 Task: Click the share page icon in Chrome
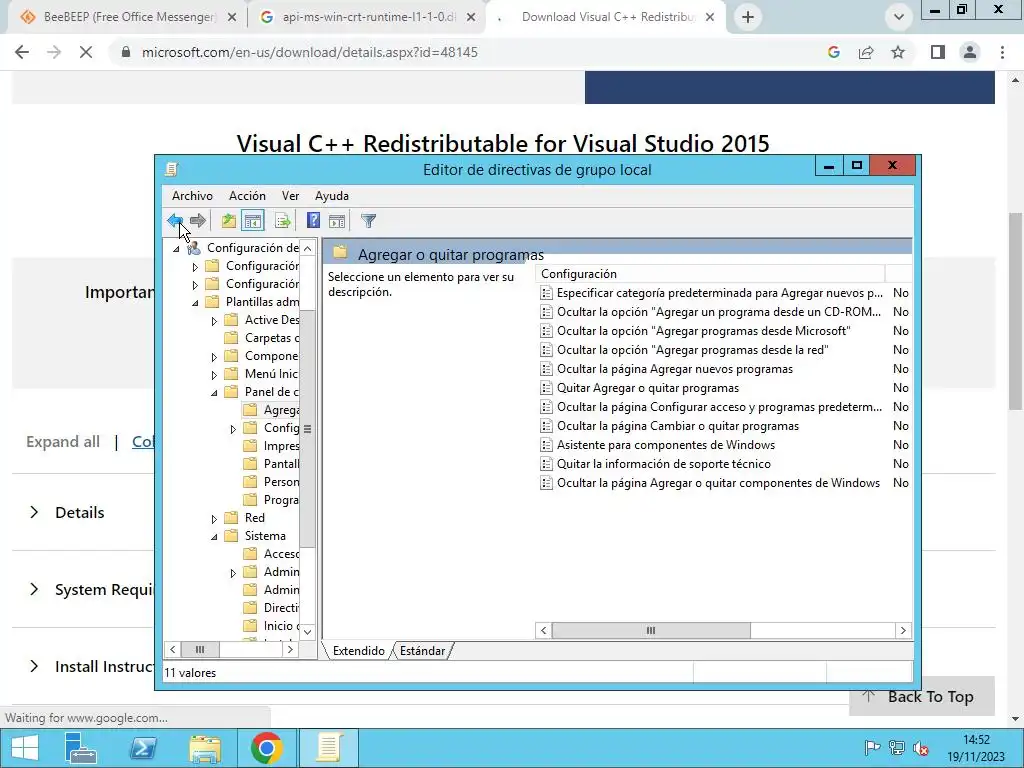(x=866, y=52)
